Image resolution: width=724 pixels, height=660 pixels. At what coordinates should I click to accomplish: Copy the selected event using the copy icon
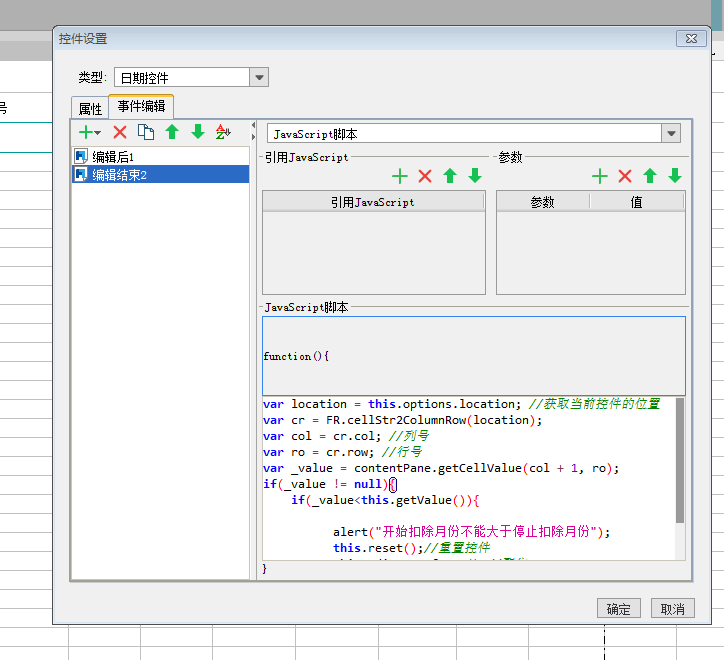coord(146,132)
